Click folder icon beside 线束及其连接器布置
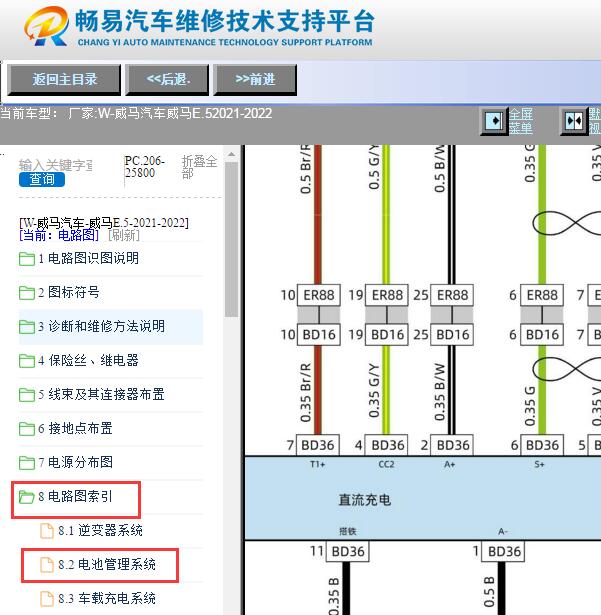The height and width of the screenshot is (615, 601). point(27,395)
